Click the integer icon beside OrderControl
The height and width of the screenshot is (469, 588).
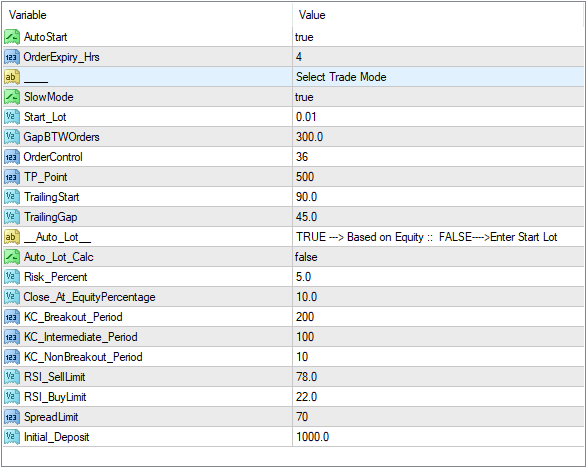[x=12, y=157]
